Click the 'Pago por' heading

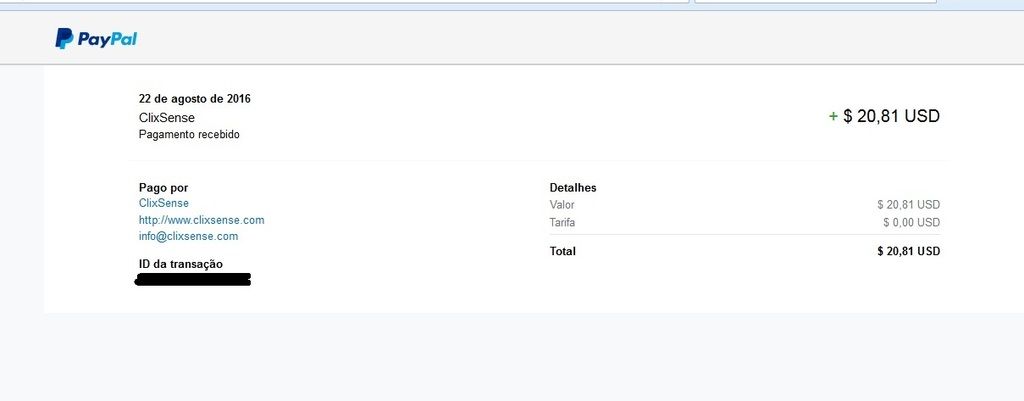pyautogui.click(x=163, y=188)
